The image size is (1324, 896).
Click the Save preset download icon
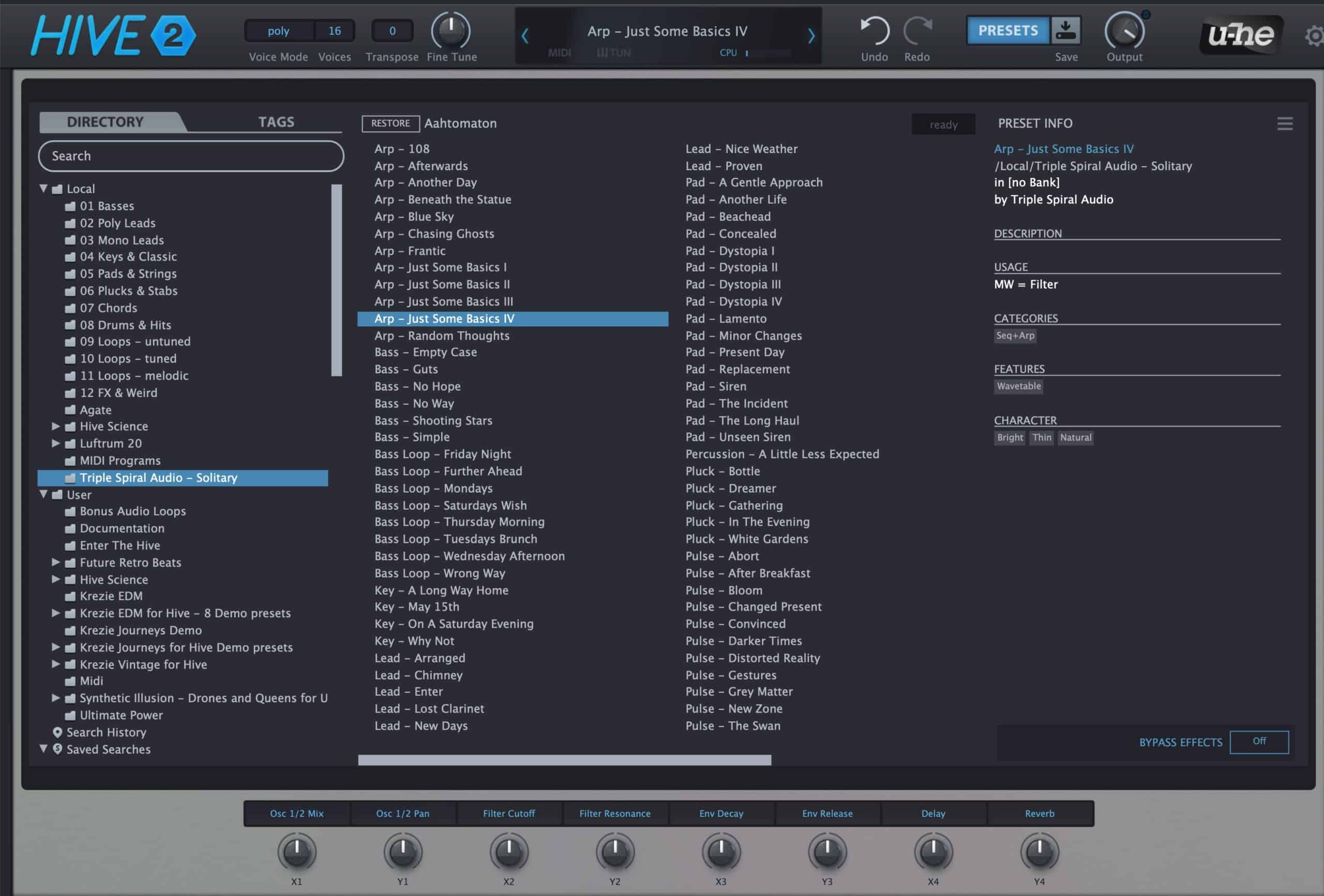[x=1065, y=30]
